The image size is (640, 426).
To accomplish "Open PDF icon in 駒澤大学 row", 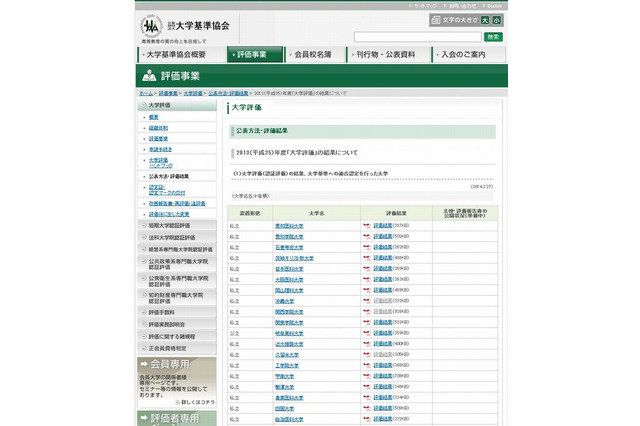I will pyautogui.click(x=367, y=387).
